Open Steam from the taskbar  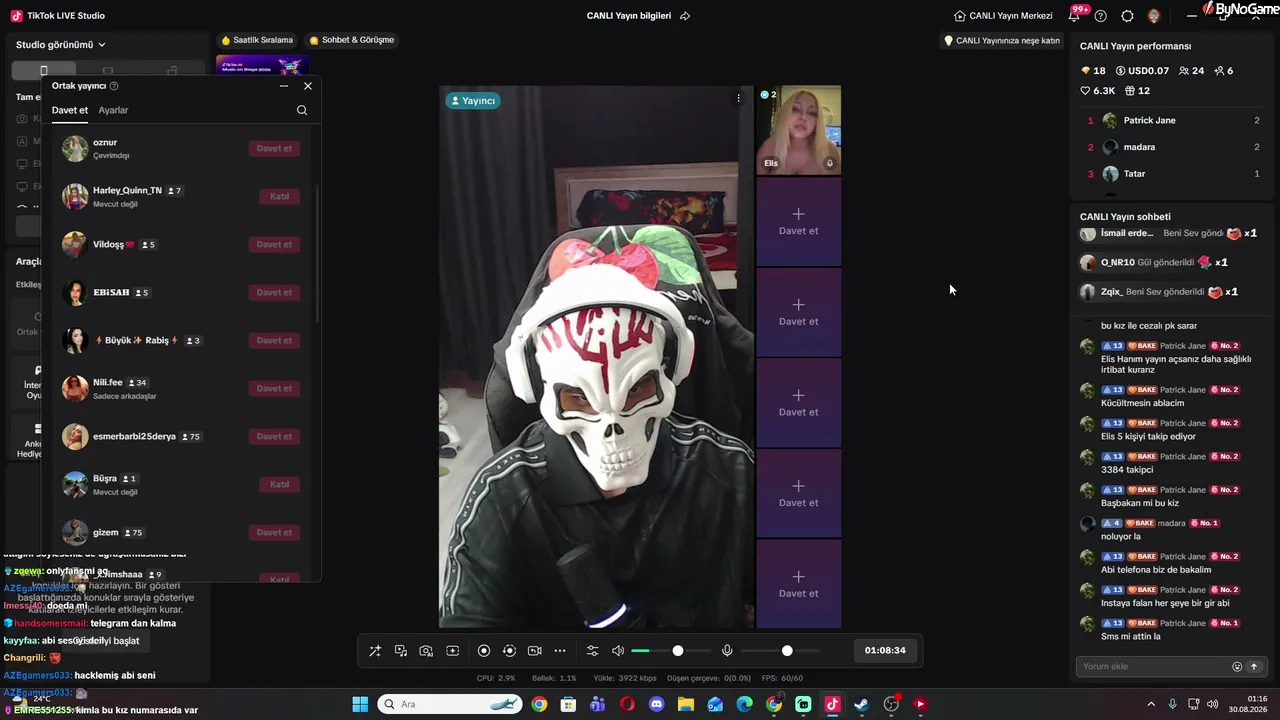[x=861, y=704]
